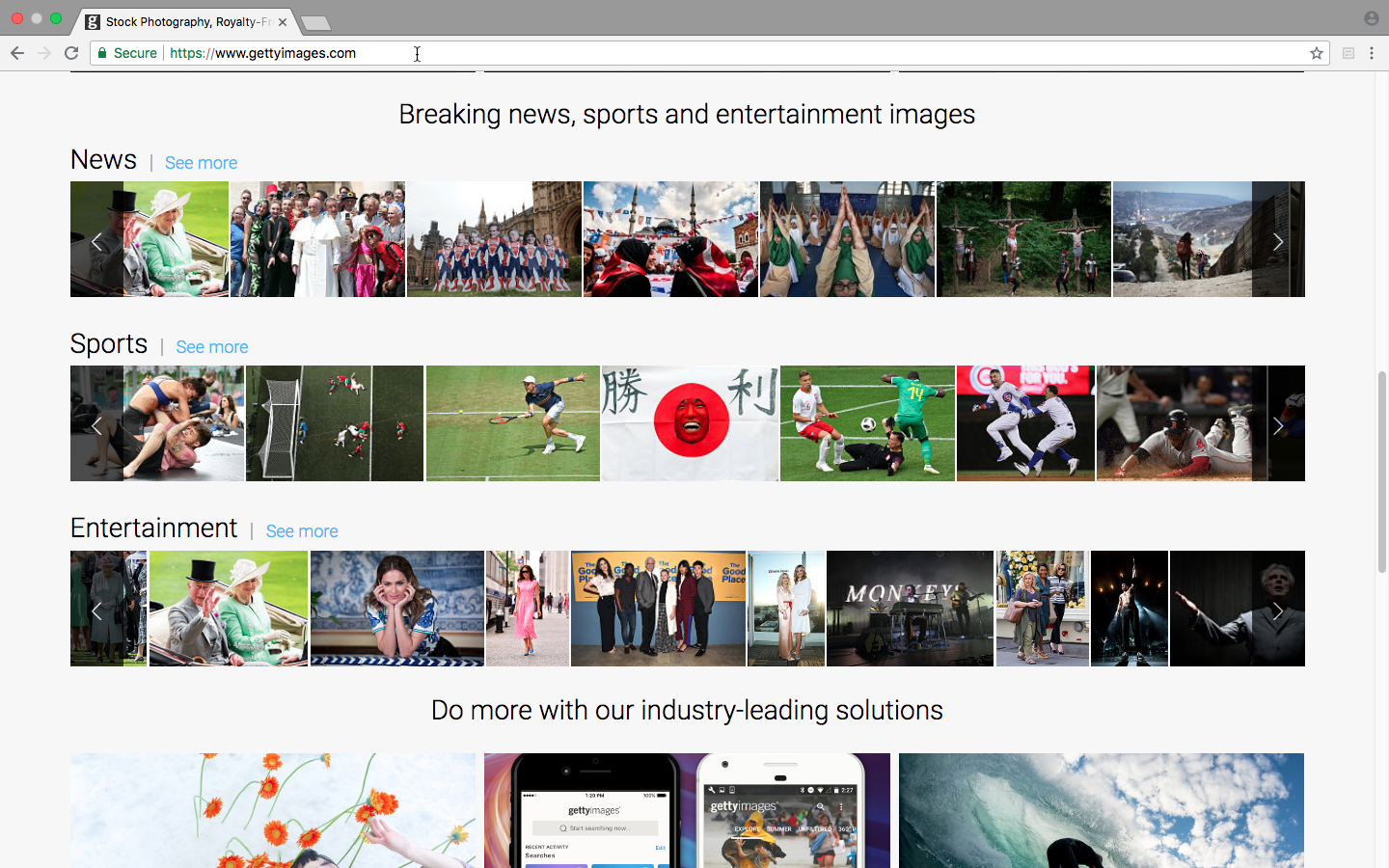Image resolution: width=1389 pixels, height=868 pixels.
Task: Open the Japan flag face-paint sports photo
Action: [x=690, y=423]
